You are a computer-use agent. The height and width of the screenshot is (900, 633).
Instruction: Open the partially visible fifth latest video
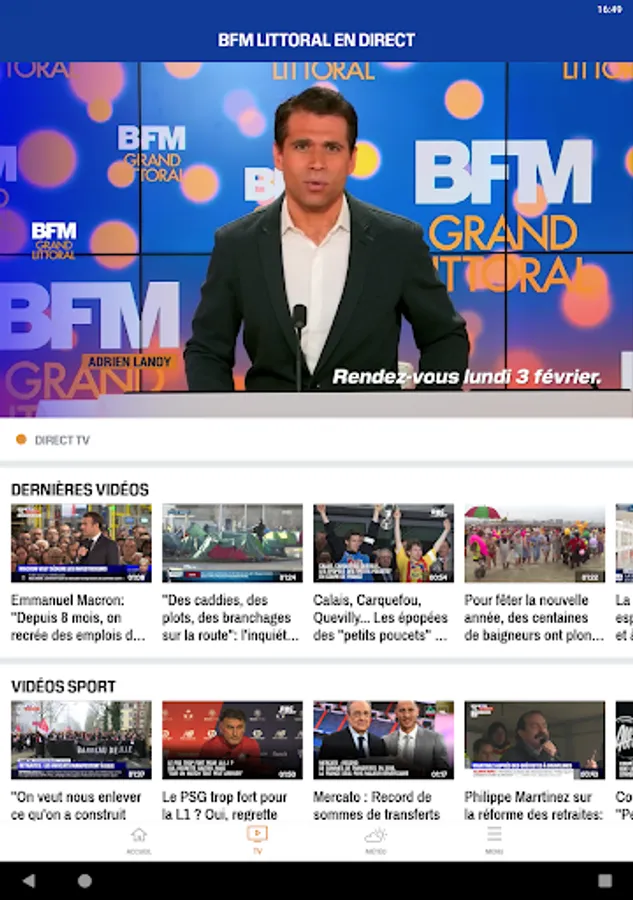(624, 543)
